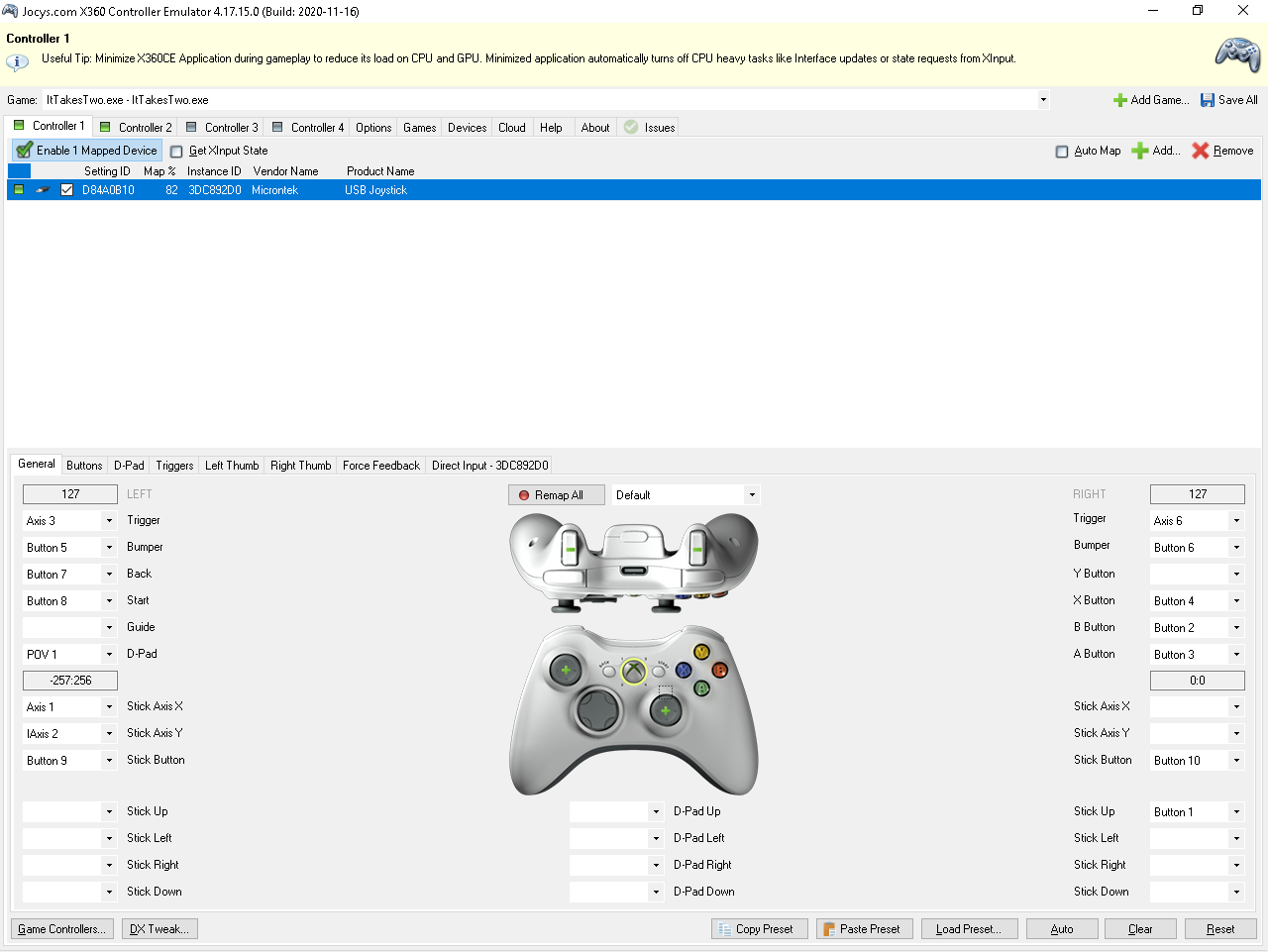Open the Back Button 7 dropdown

(x=109, y=575)
